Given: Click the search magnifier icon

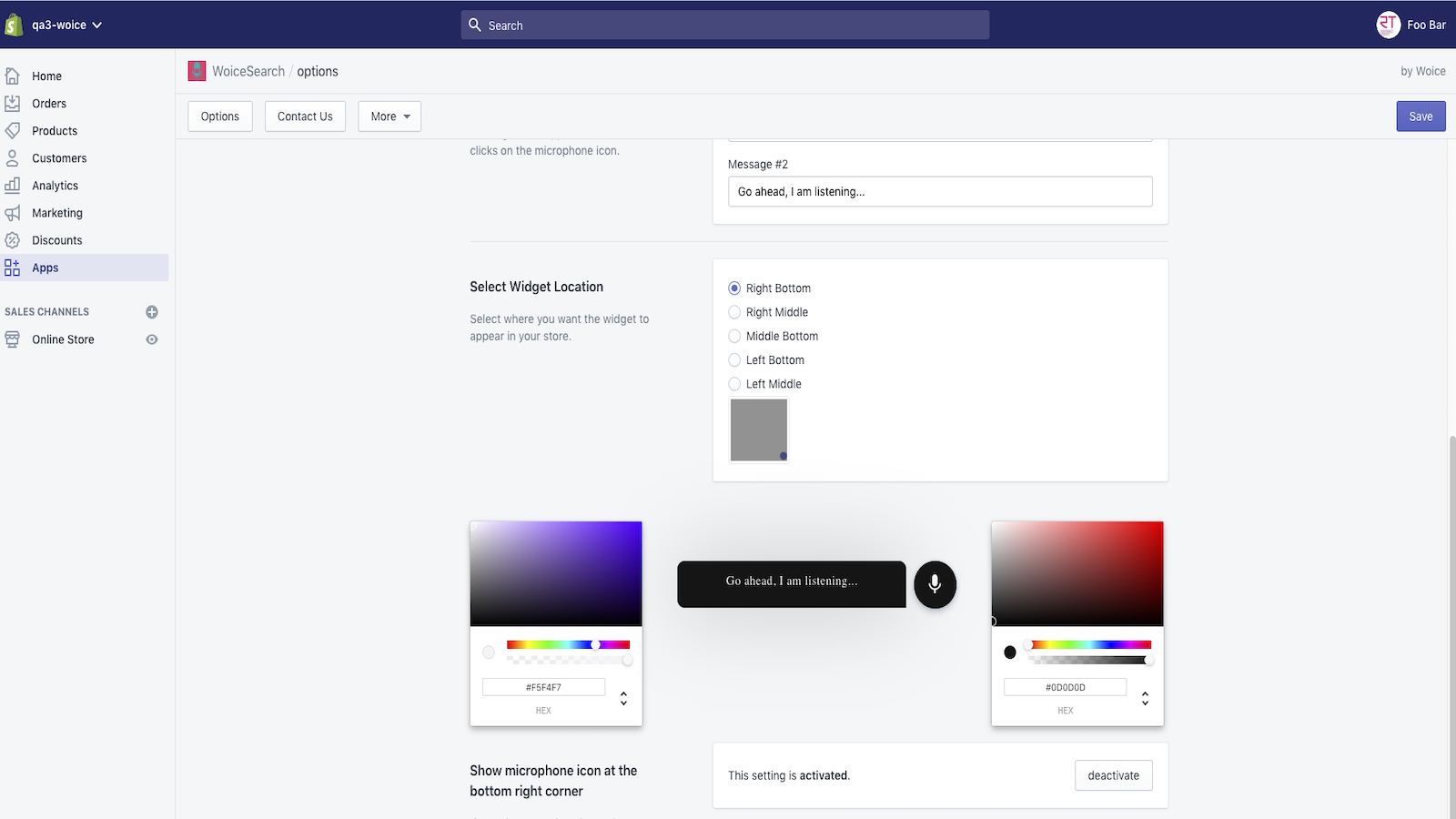Looking at the screenshot, I should coord(475,25).
